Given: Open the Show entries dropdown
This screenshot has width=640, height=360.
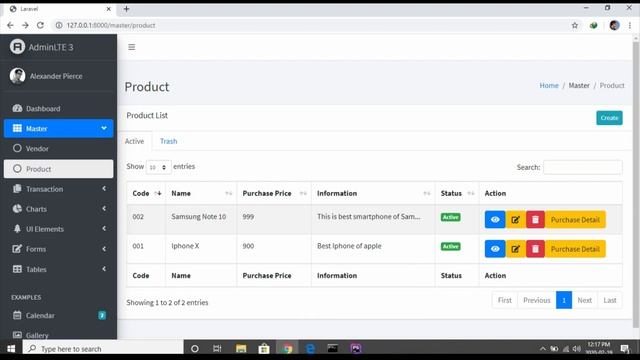Looking at the screenshot, I should click(x=158, y=167).
